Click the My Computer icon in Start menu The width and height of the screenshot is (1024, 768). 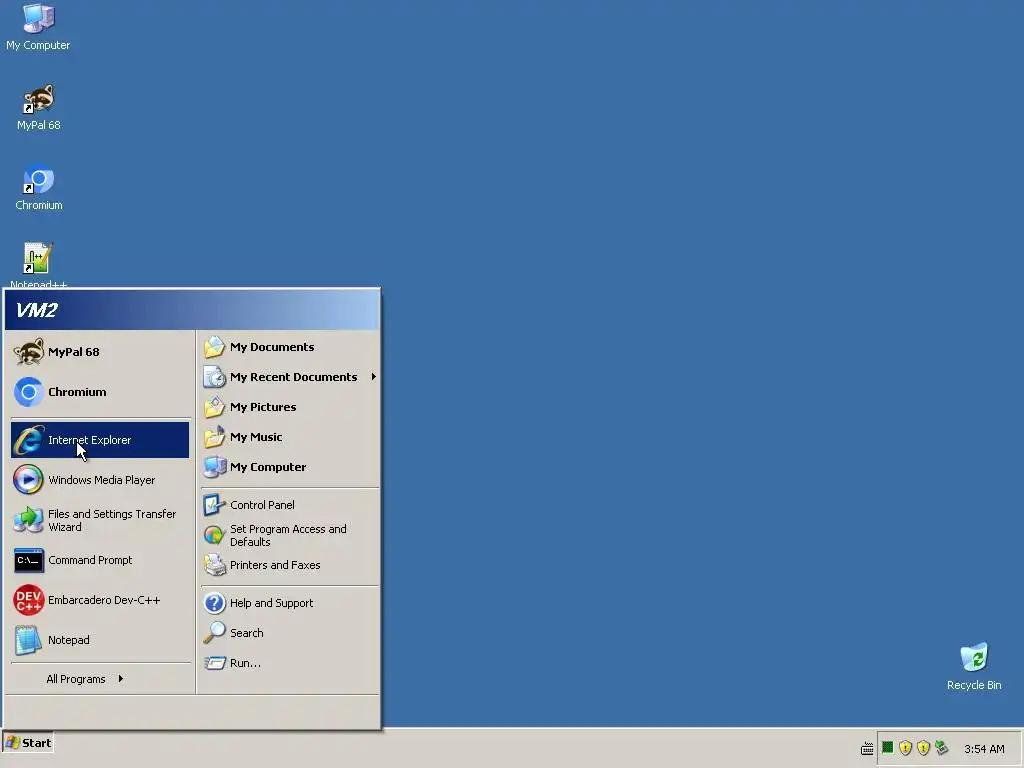pyautogui.click(x=214, y=467)
